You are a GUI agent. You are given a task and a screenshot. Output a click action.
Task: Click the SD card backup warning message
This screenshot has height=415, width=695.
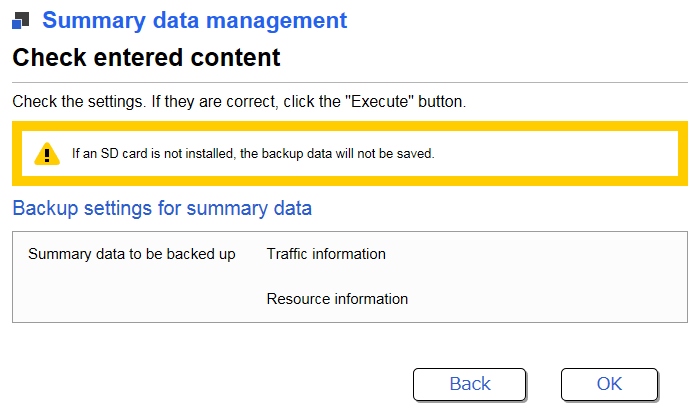point(253,155)
